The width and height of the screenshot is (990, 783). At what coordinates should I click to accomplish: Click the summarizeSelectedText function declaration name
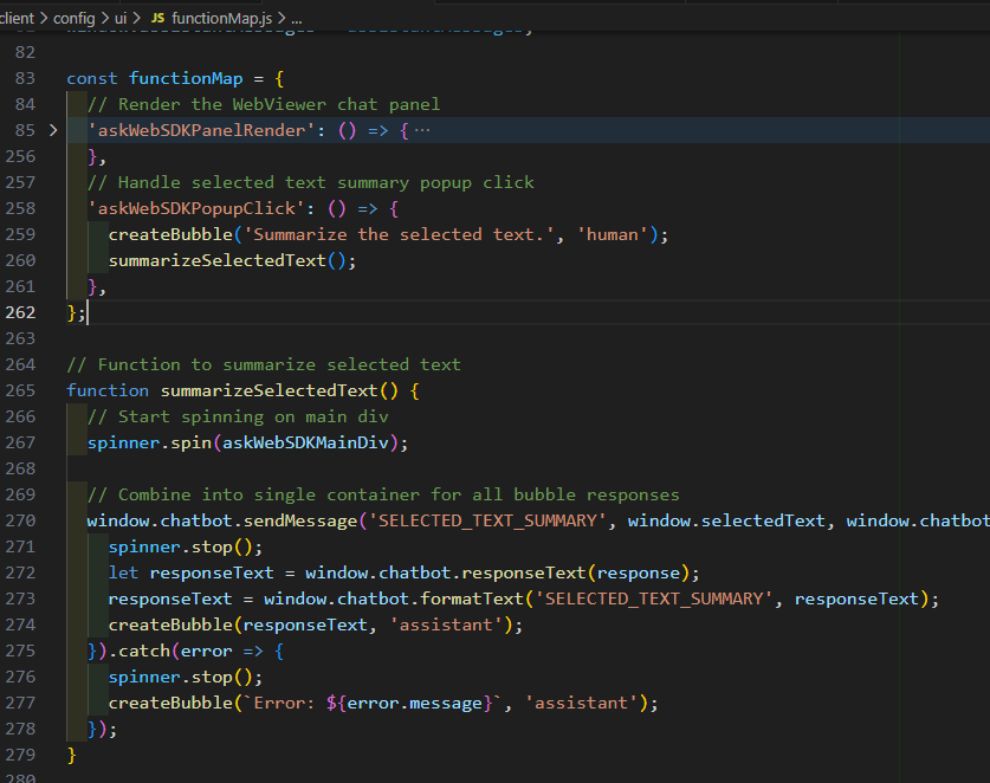point(269,390)
